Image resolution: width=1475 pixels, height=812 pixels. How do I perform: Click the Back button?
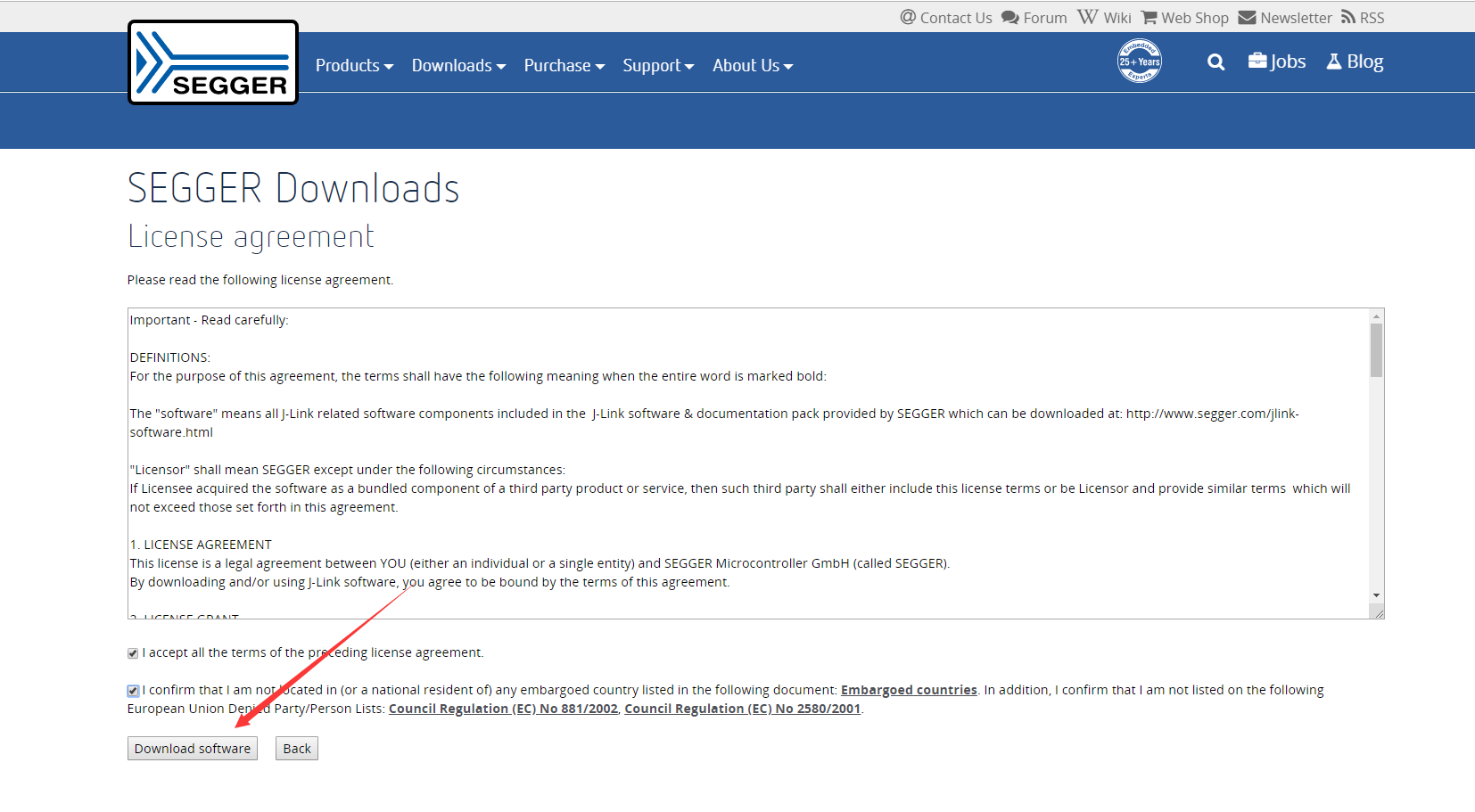click(x=297, y=749)
